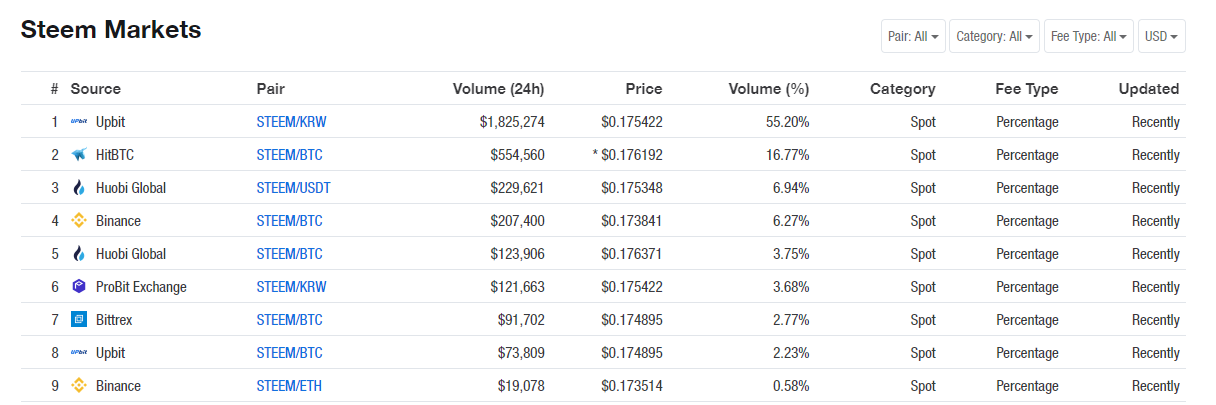Image resolution: width=1216 pixels, height=405 pixels.
Task: Select the 3.75% volume share cell
Action: tap(792, 254)
